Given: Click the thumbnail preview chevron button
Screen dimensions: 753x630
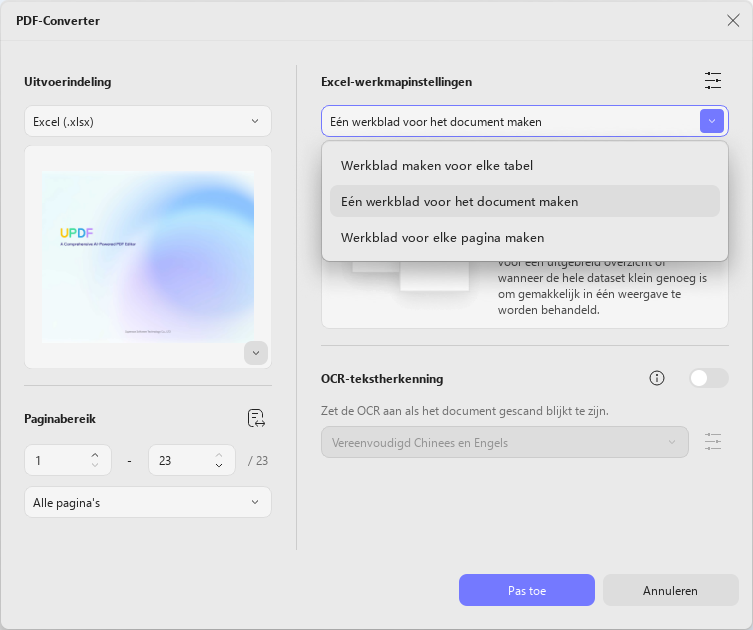Looking at the screenshot, I should pos(256,353).
